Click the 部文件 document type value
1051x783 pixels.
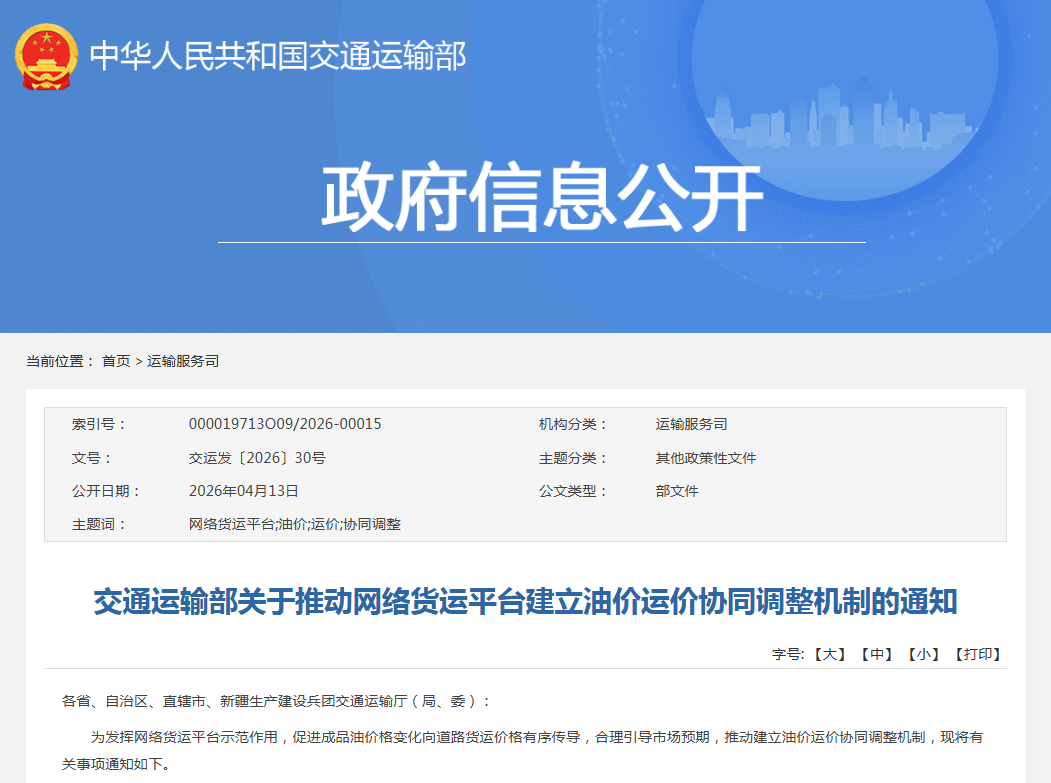(x=677, y=491)
